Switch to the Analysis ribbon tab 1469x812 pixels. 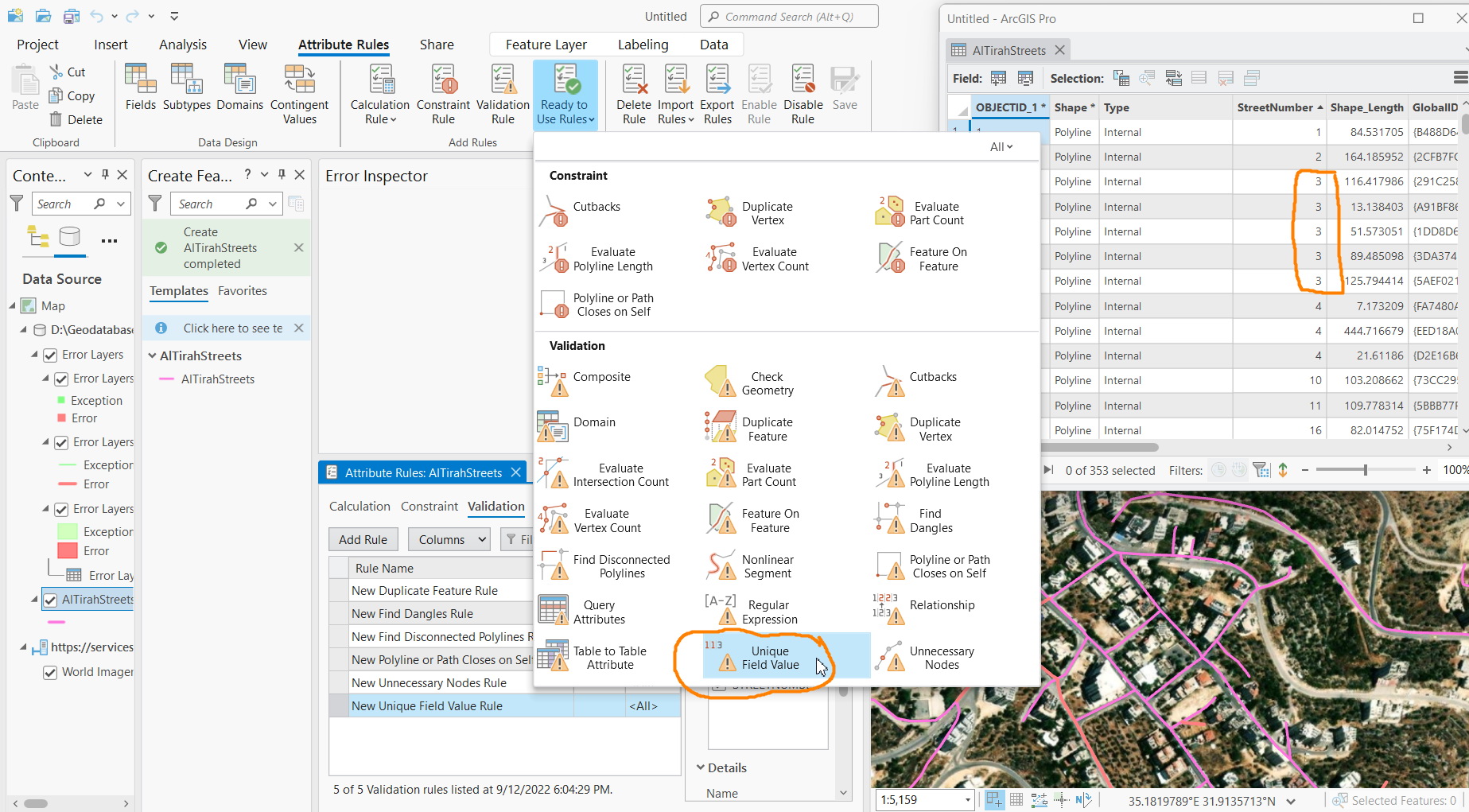coord(183,45)
